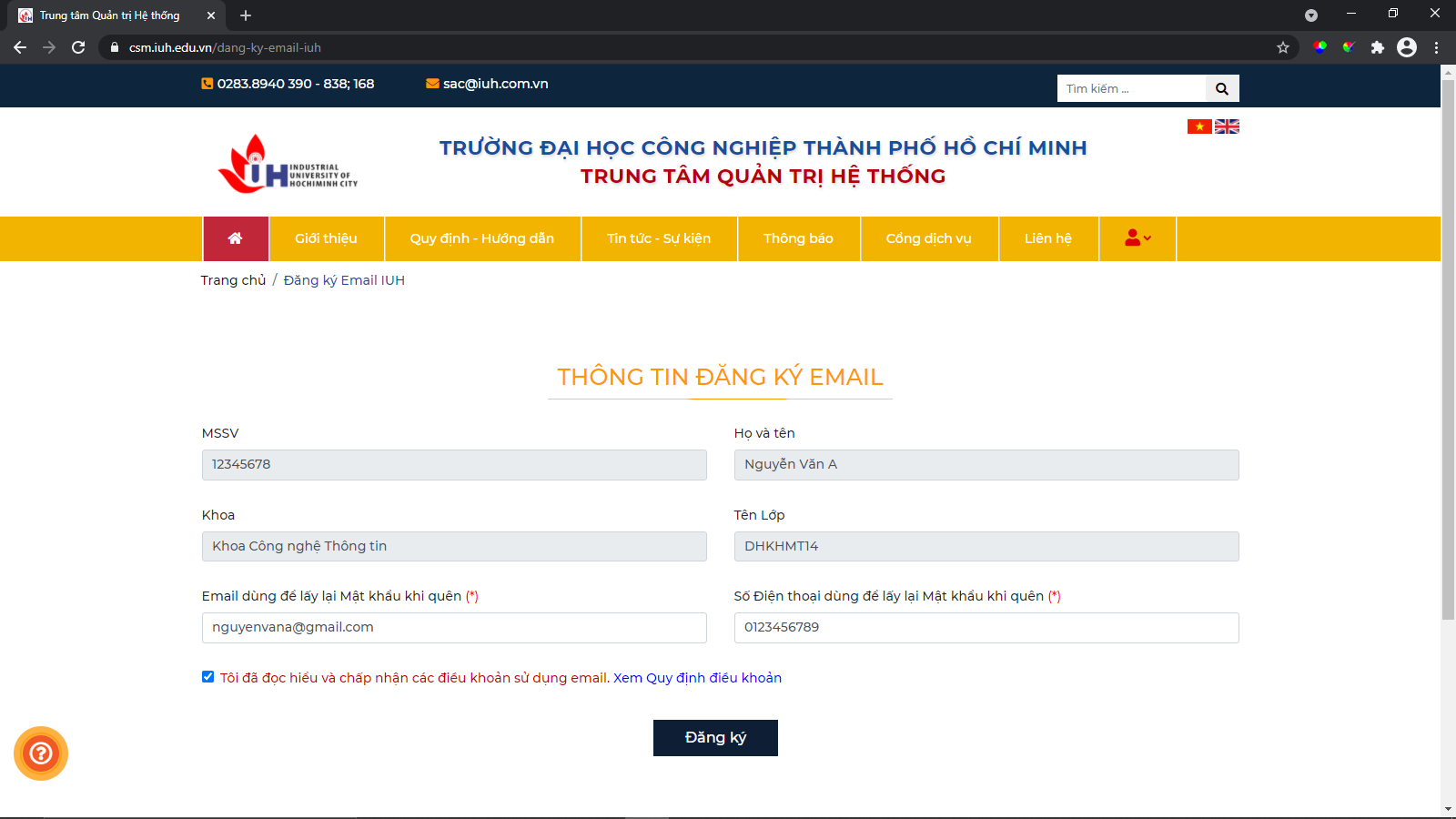Click the search magnifier icon
1456x819 pixels.
tap(1222, 88)
